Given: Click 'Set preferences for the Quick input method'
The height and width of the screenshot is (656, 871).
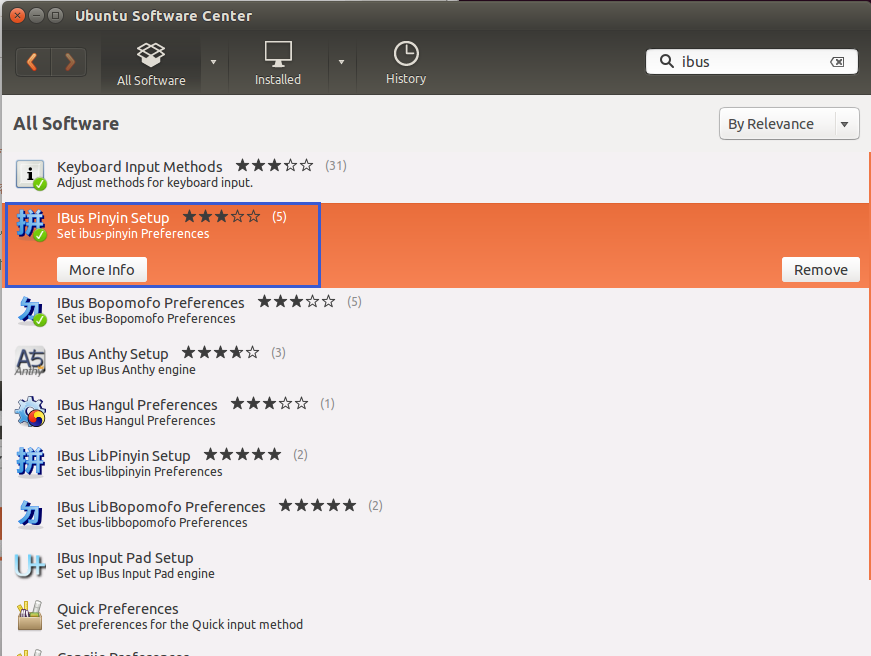Looking at the screenshot, I should click(x=180, y=625).
